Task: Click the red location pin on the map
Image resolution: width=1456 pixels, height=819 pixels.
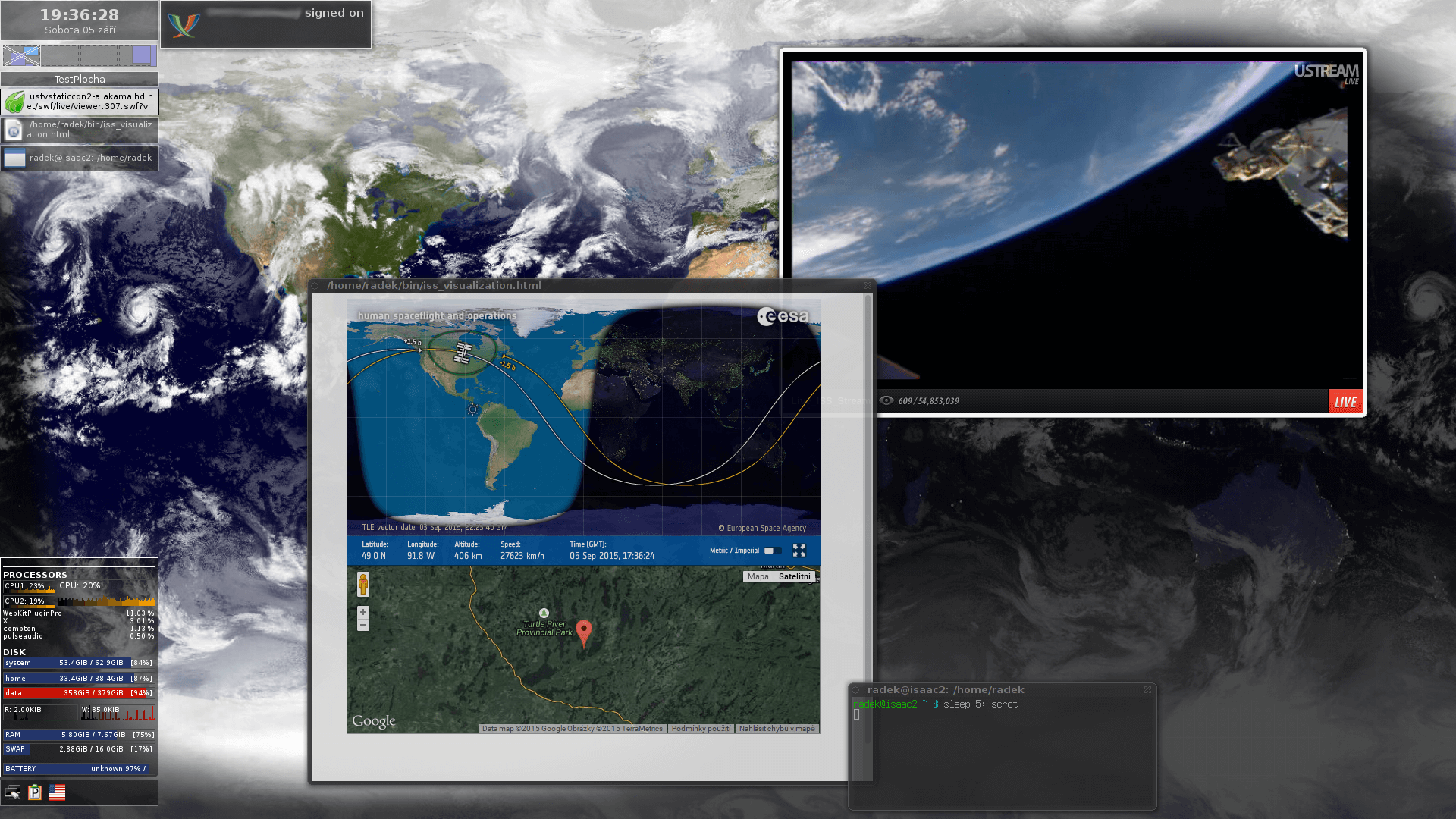Action: pos(584,633)
